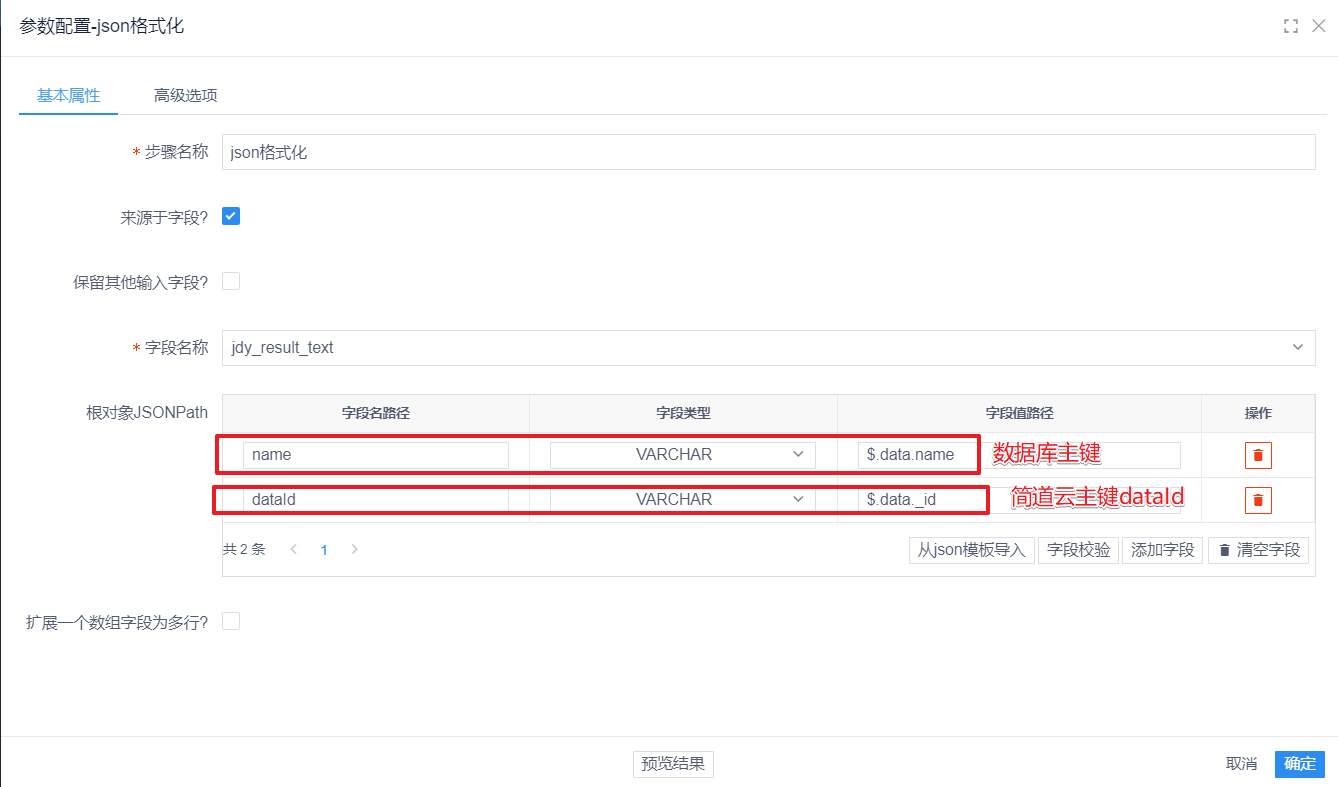Close the json格式化 configuration dialog

[1319, 26]
